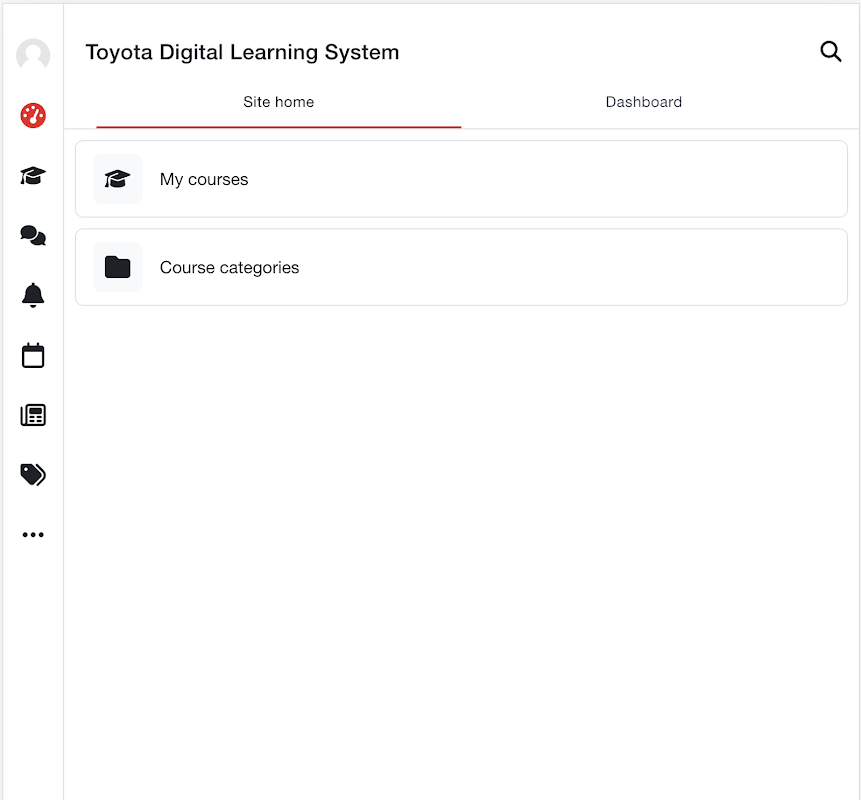Open the more options ellipsis icon
Viewport: 861px width, 800px height.
point(33,534)
